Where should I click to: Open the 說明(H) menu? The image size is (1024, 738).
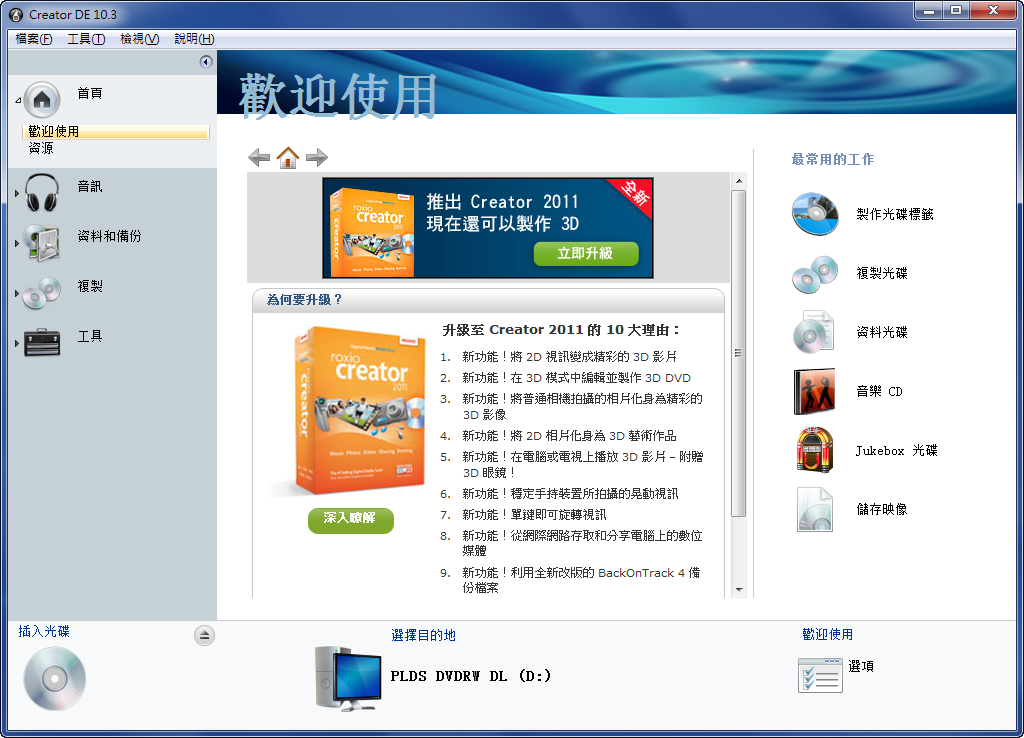[194, 39]
